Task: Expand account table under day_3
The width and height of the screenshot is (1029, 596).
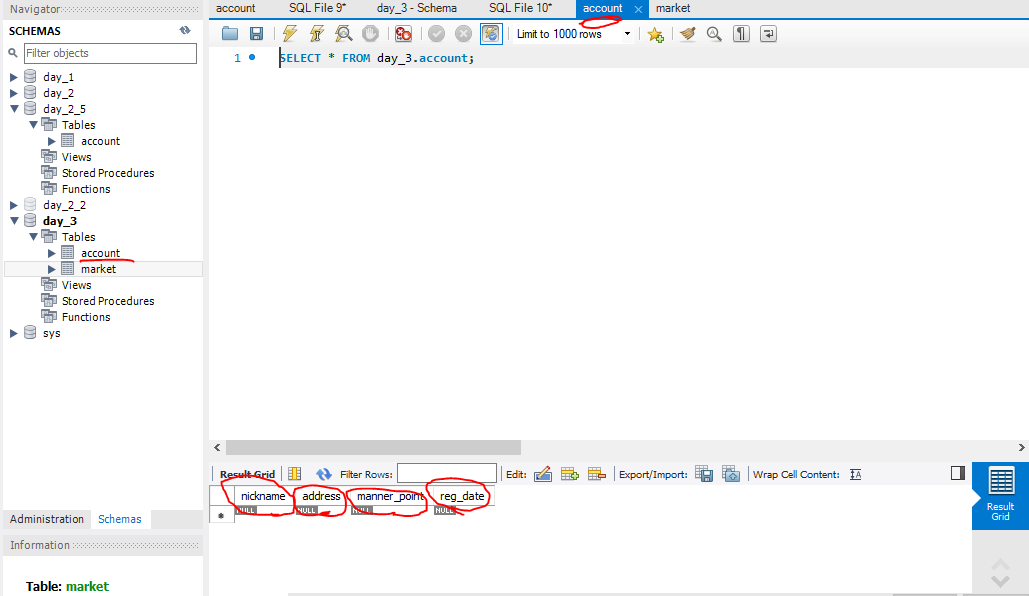Action: point(52,253)
